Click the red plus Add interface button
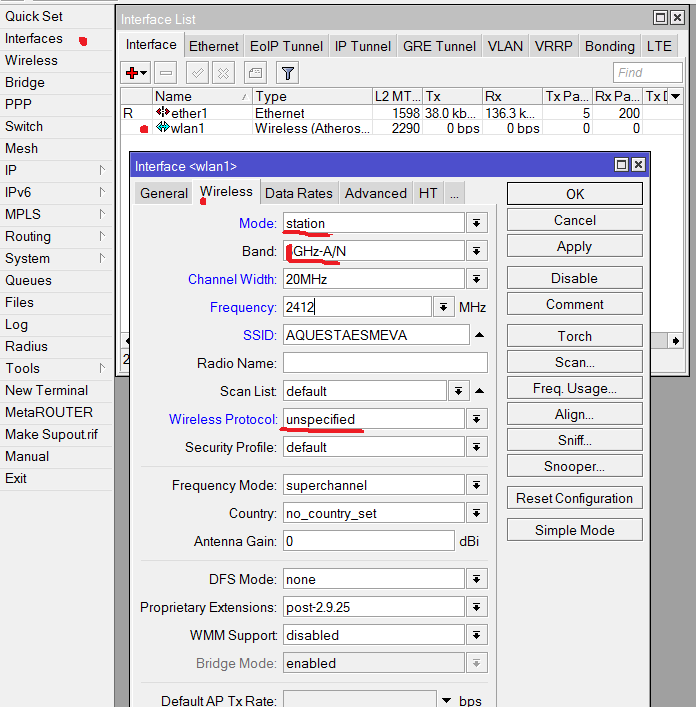 click(136, 73)
